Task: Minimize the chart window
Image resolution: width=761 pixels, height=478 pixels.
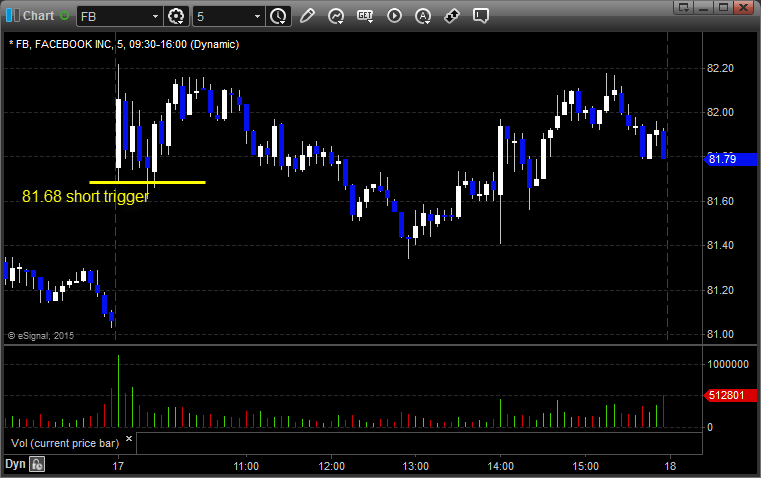Action: tap(704, 7)
